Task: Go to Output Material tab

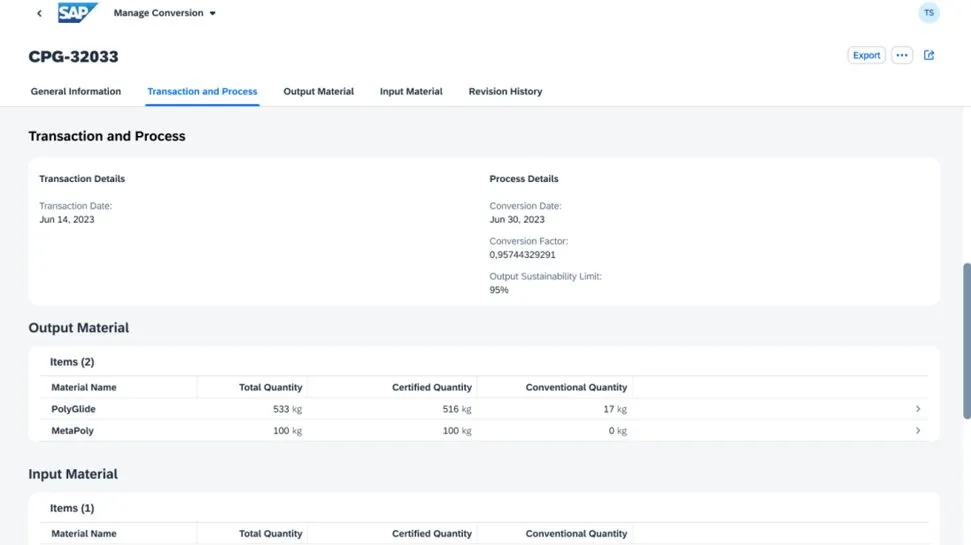Action: (x=318, y=91)
